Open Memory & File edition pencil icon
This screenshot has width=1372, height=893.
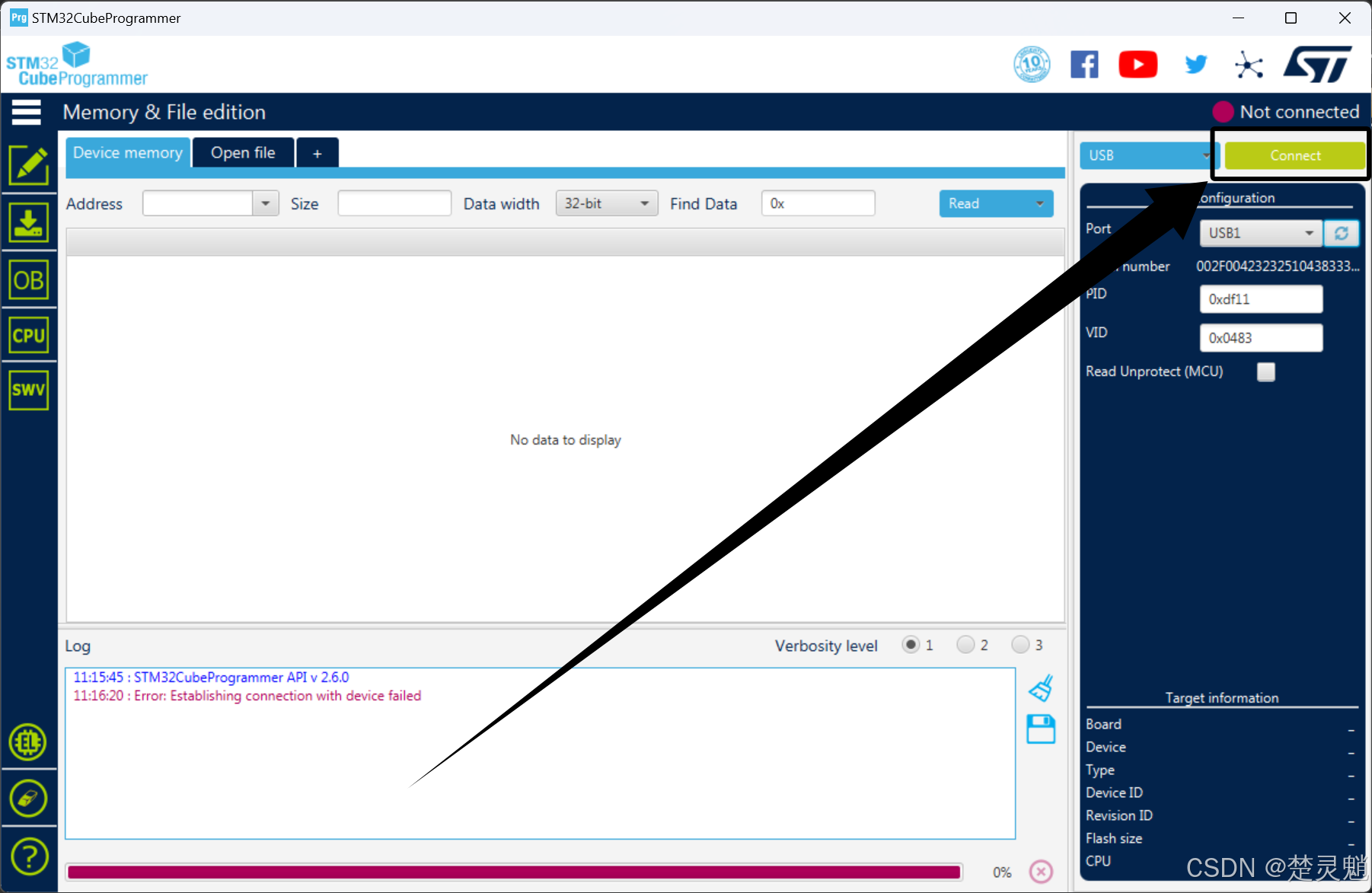(29, 165)
